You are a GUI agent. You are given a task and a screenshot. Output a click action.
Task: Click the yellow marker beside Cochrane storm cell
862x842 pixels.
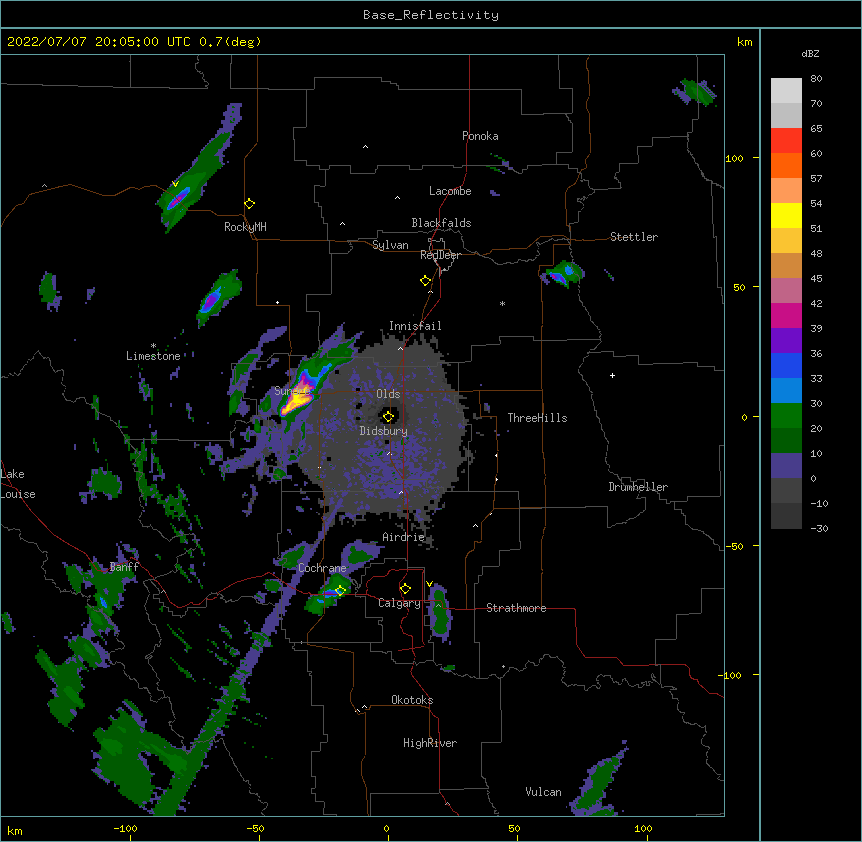(340, 591)
